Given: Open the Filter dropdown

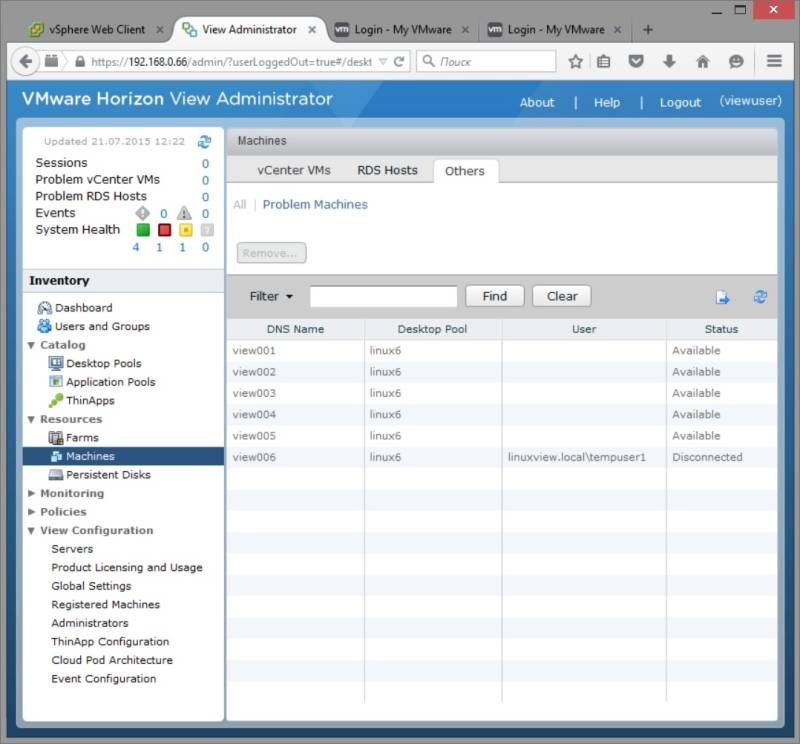Looking at the screenshot, I should pos(271,296).
